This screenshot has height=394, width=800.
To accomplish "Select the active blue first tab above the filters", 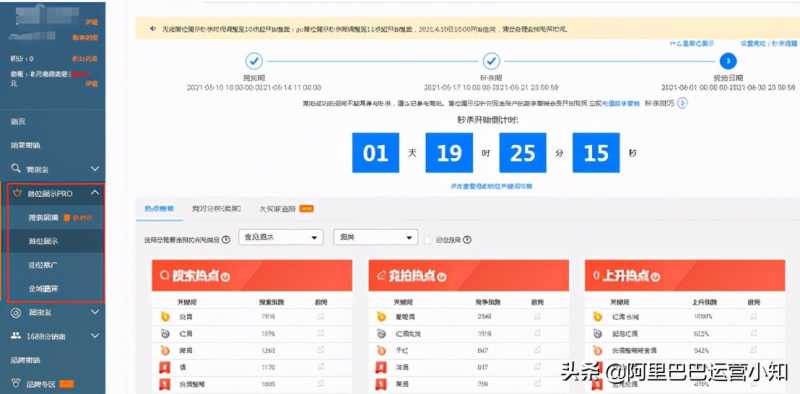I will (159, 209).
